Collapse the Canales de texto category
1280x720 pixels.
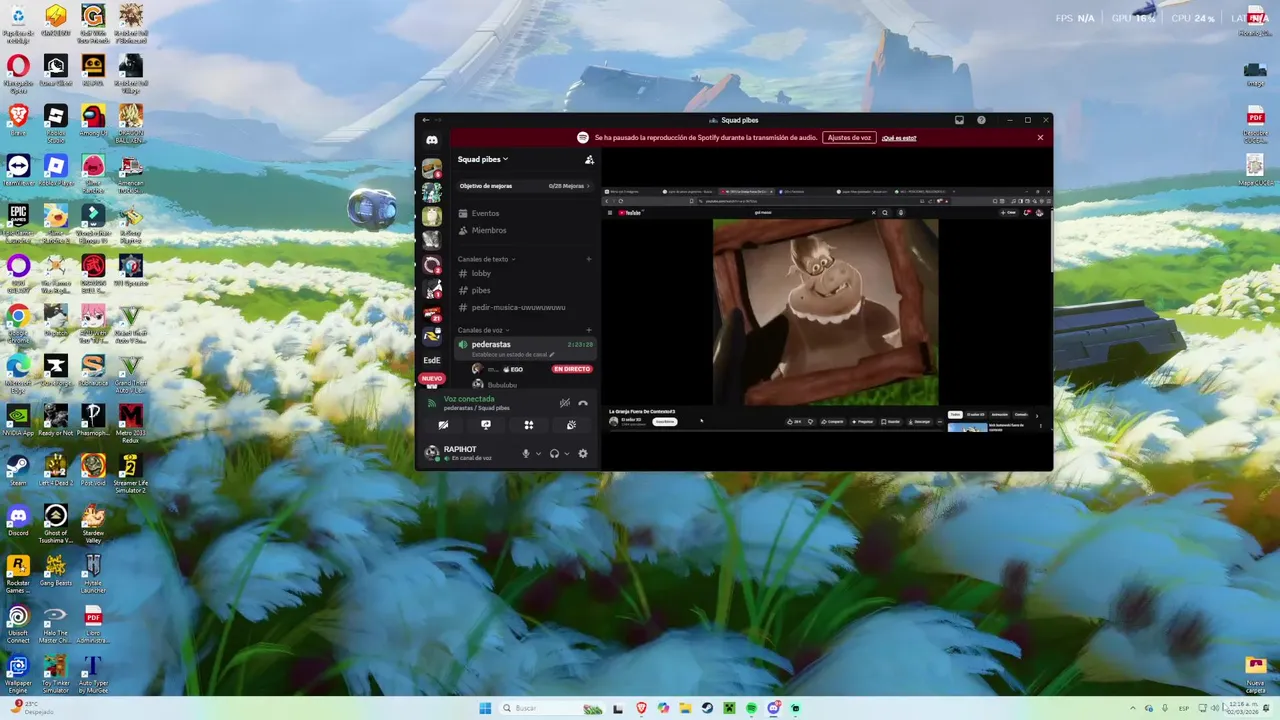[x=485, y=259]
